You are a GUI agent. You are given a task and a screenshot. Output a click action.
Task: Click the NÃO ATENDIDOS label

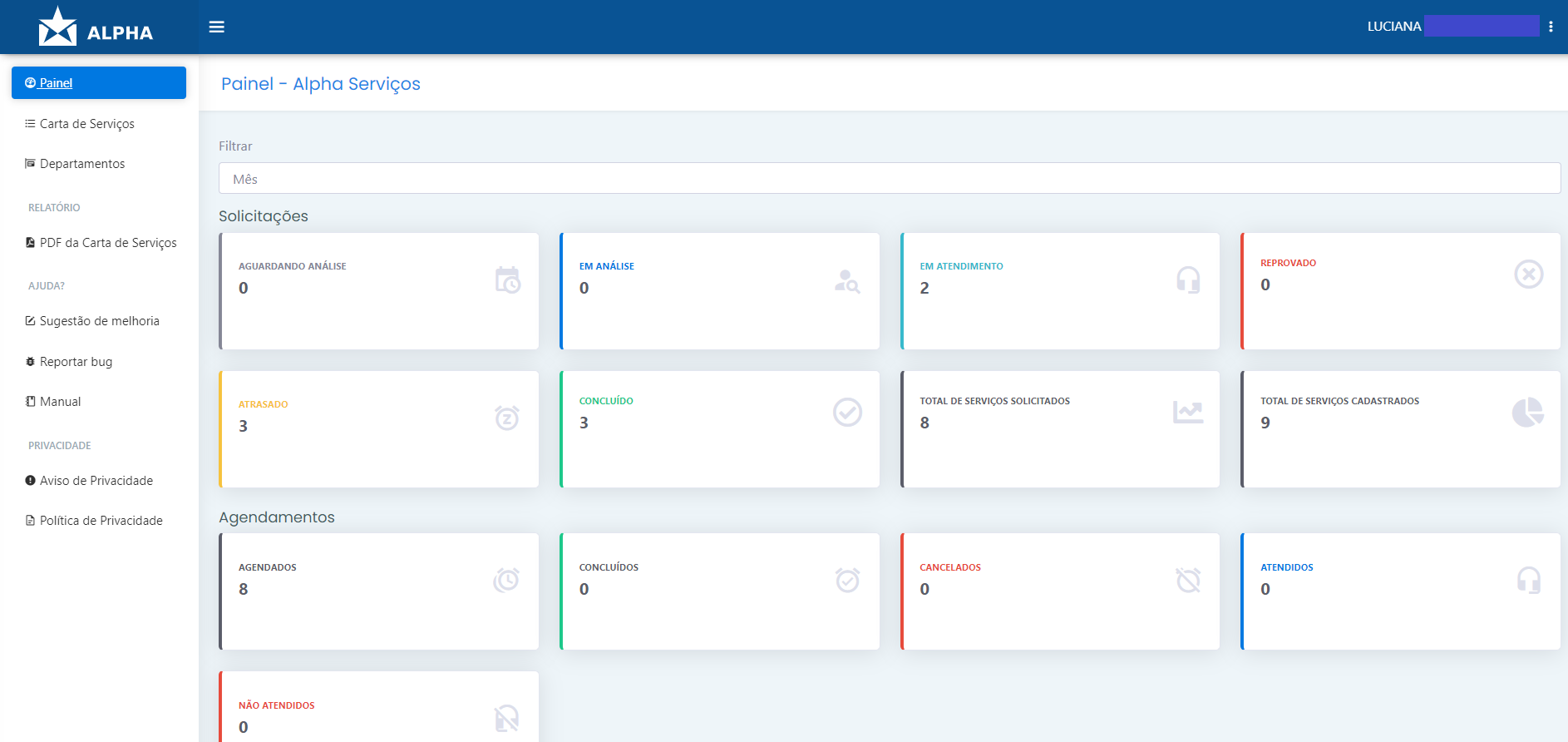click(x=276, y=705)
